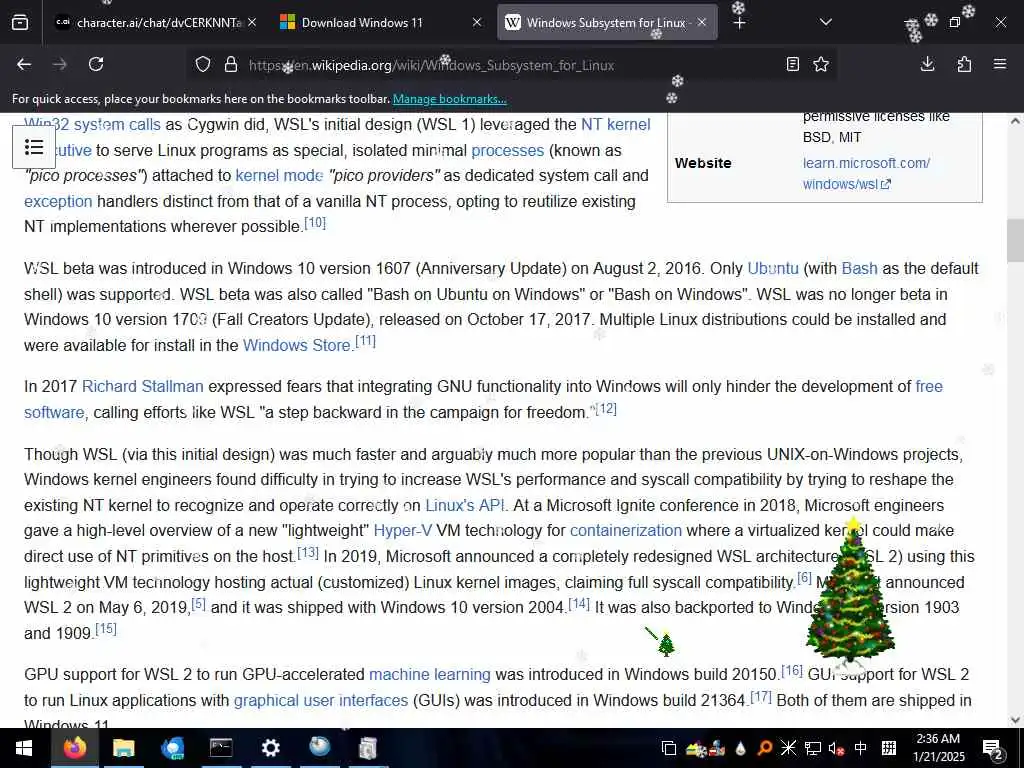Visit the learn.microsoft.com/windows/wsl website link
The height and width of the screenshot is (768, 1024).
click(866, 174)
